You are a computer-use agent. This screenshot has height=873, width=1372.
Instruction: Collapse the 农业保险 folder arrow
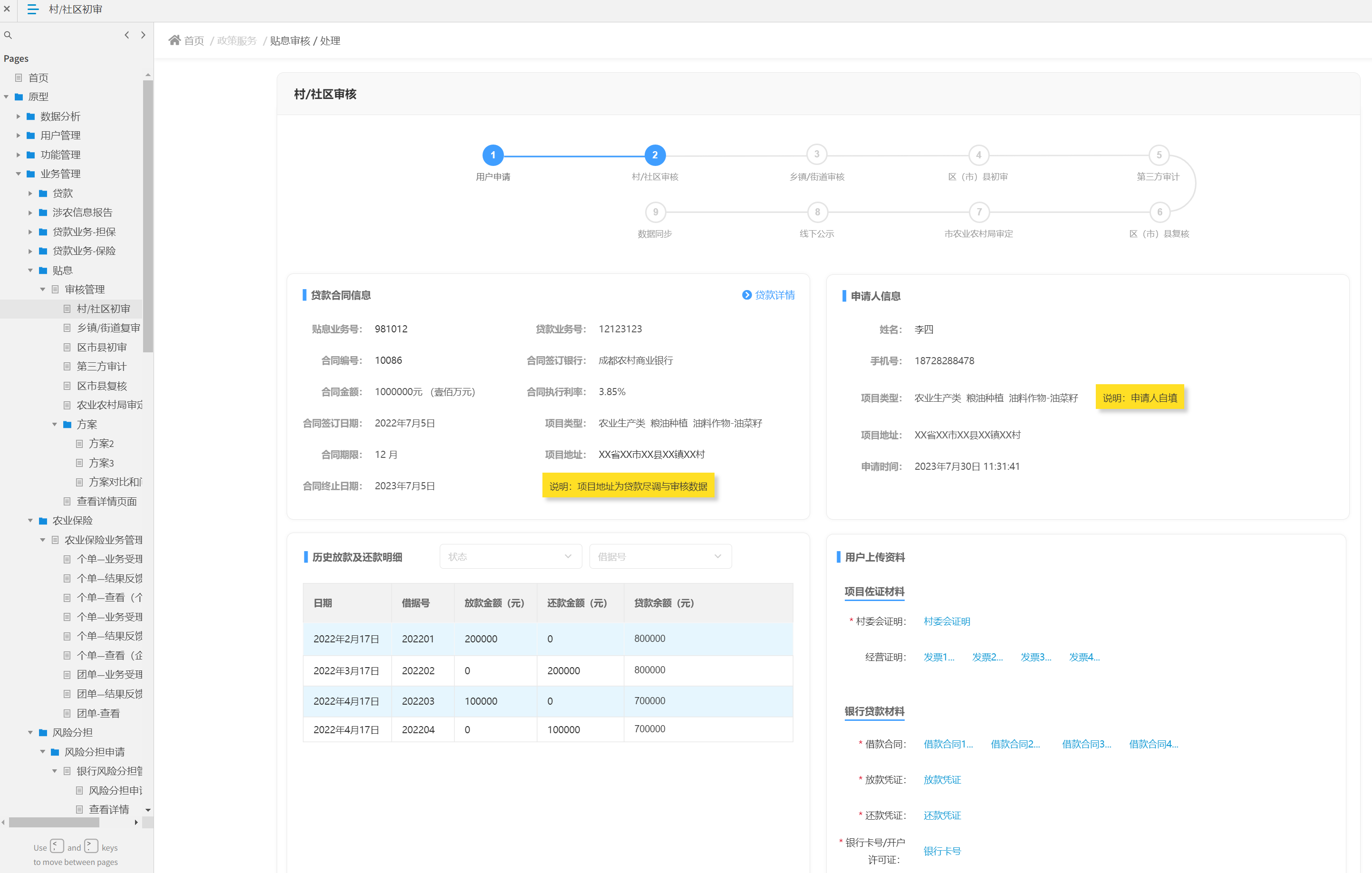pos(30,521)
